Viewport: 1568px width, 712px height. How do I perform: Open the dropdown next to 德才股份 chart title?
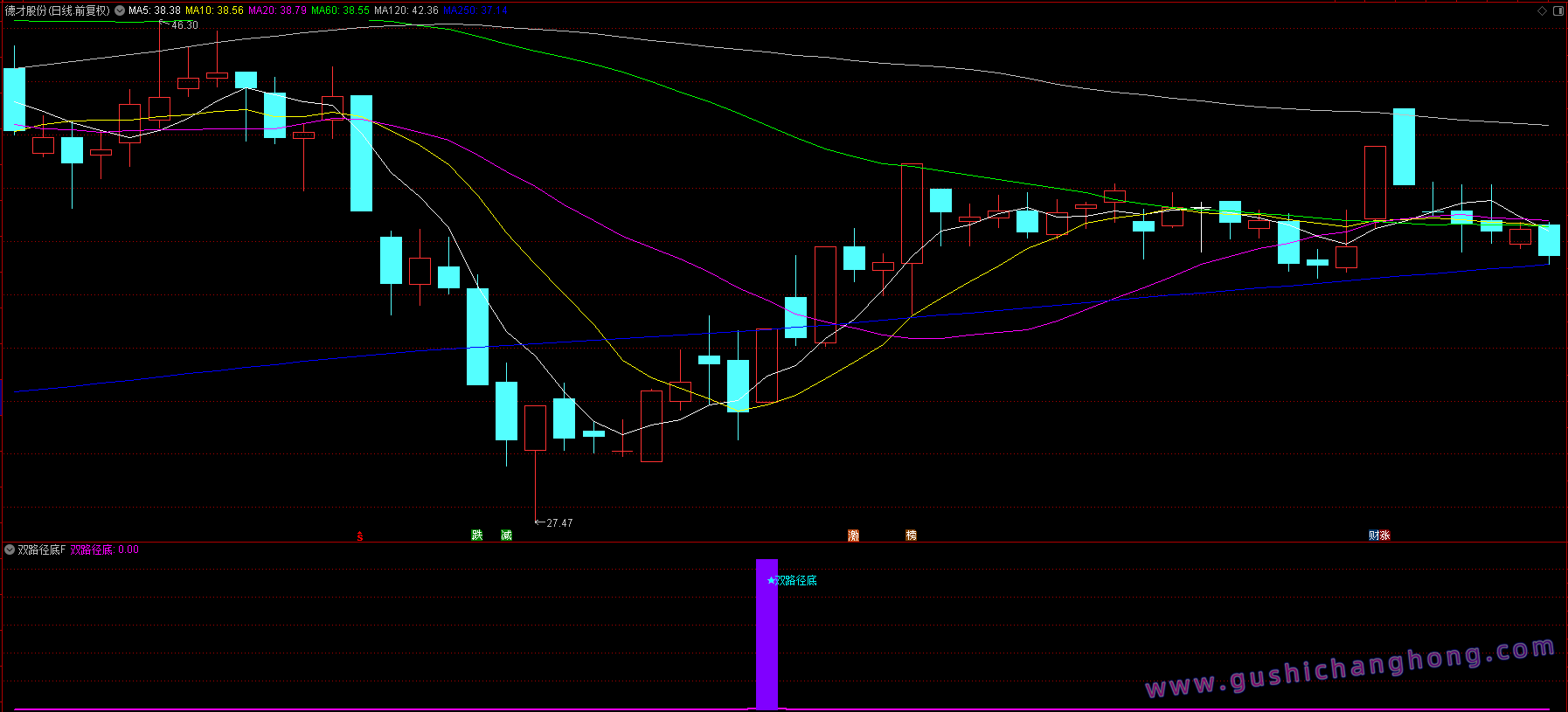click(x=120, y=10)
